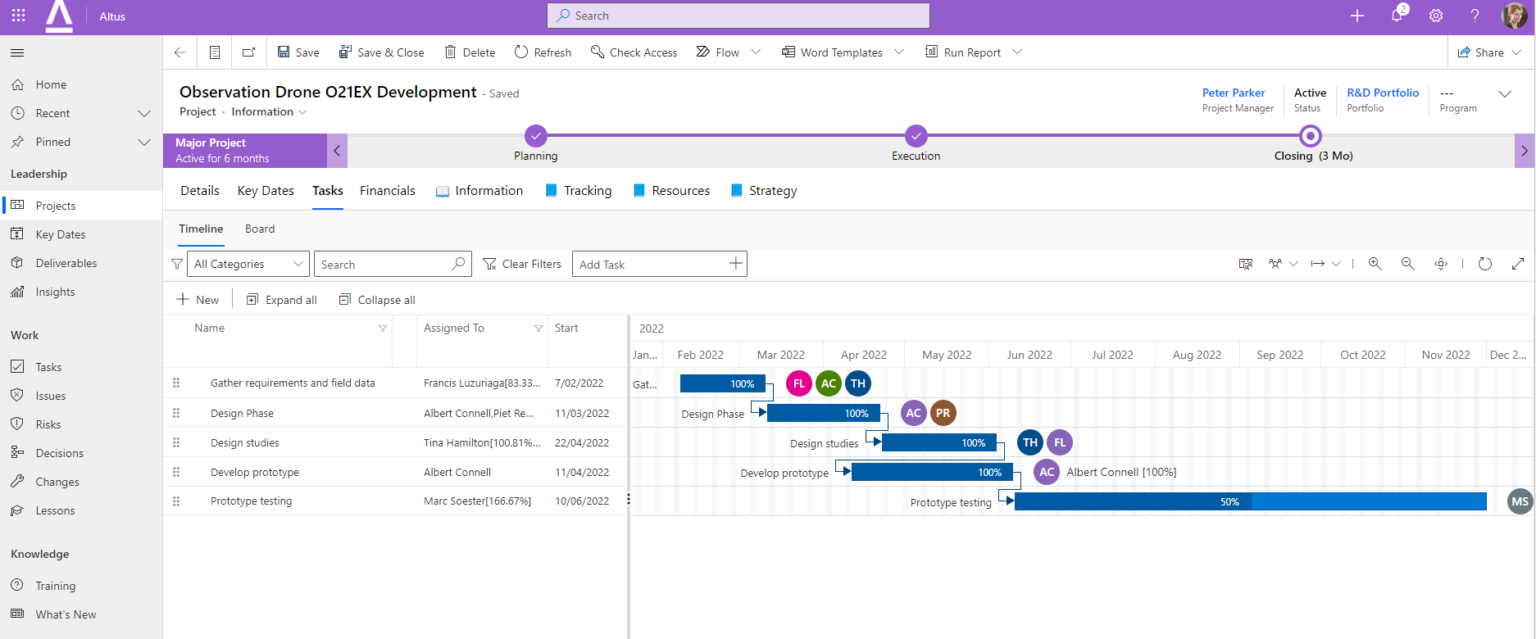Open the All Categories dropdown
The image size is (1536, 639).
coord(247,263)
